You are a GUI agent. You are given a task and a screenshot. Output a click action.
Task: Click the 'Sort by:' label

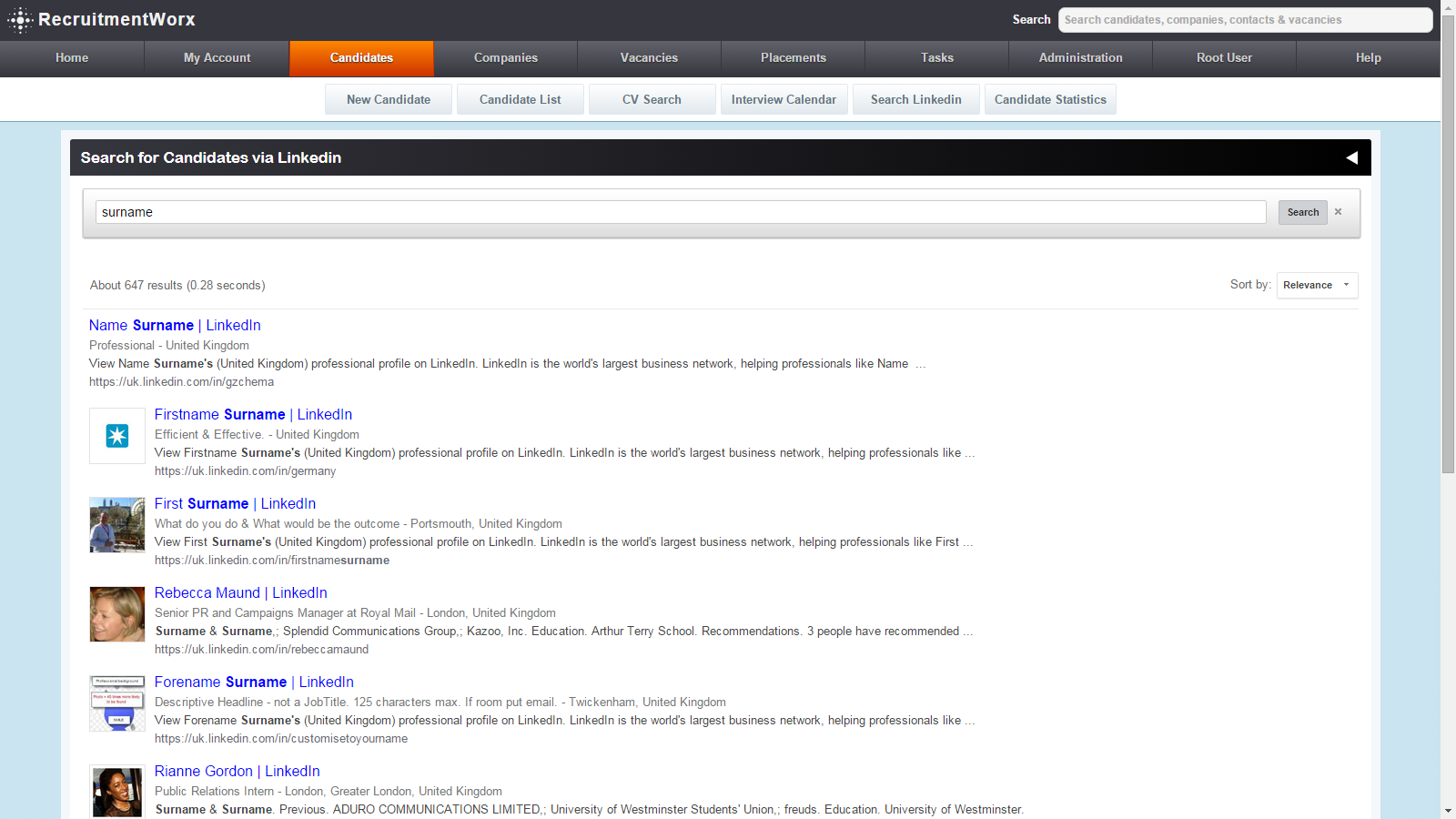1250,284
